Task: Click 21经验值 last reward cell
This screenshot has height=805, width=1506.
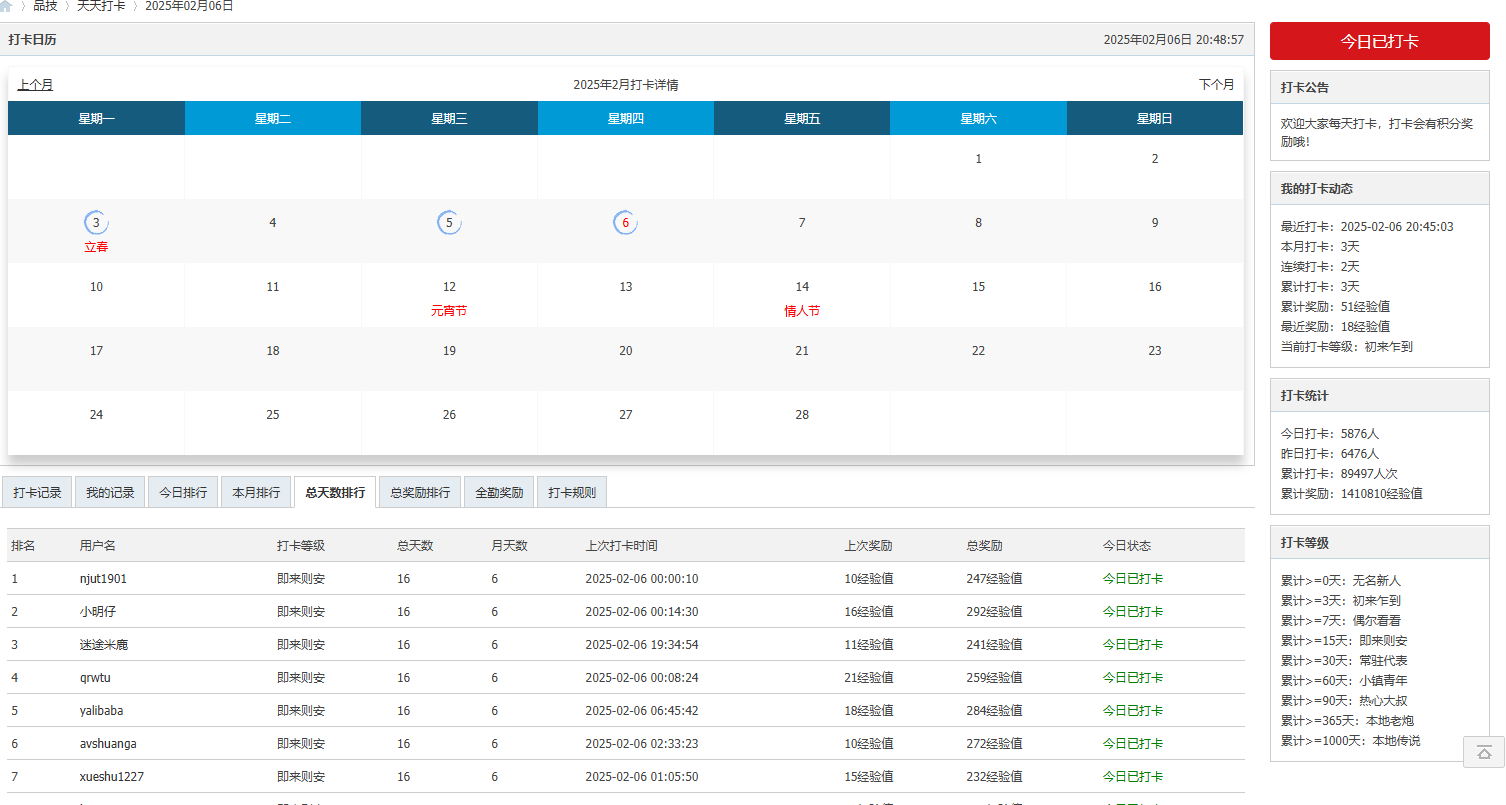Action: coord(869,678)
